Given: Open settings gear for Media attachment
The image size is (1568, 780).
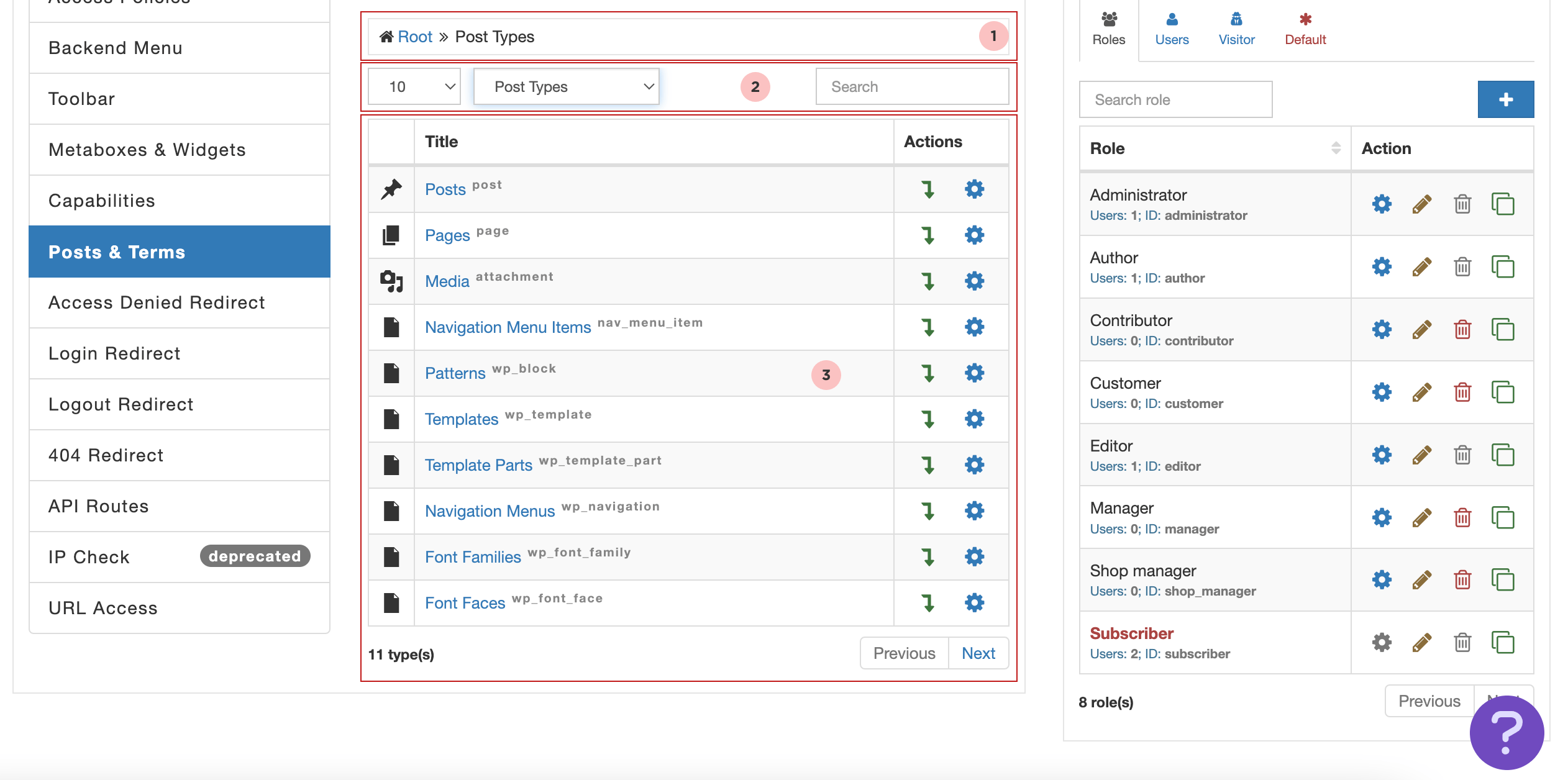Looking at the screenshot, I should [x=974, y=281].
